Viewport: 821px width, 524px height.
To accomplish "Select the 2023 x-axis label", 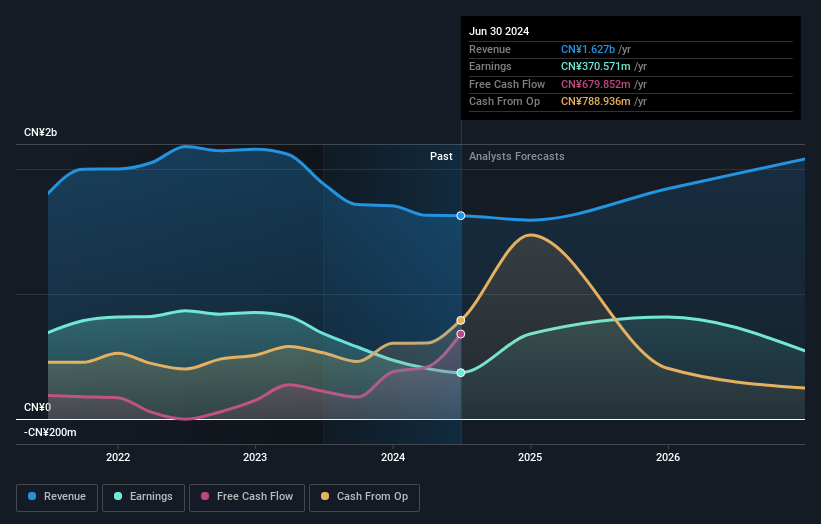I will (x=255, y=457).
